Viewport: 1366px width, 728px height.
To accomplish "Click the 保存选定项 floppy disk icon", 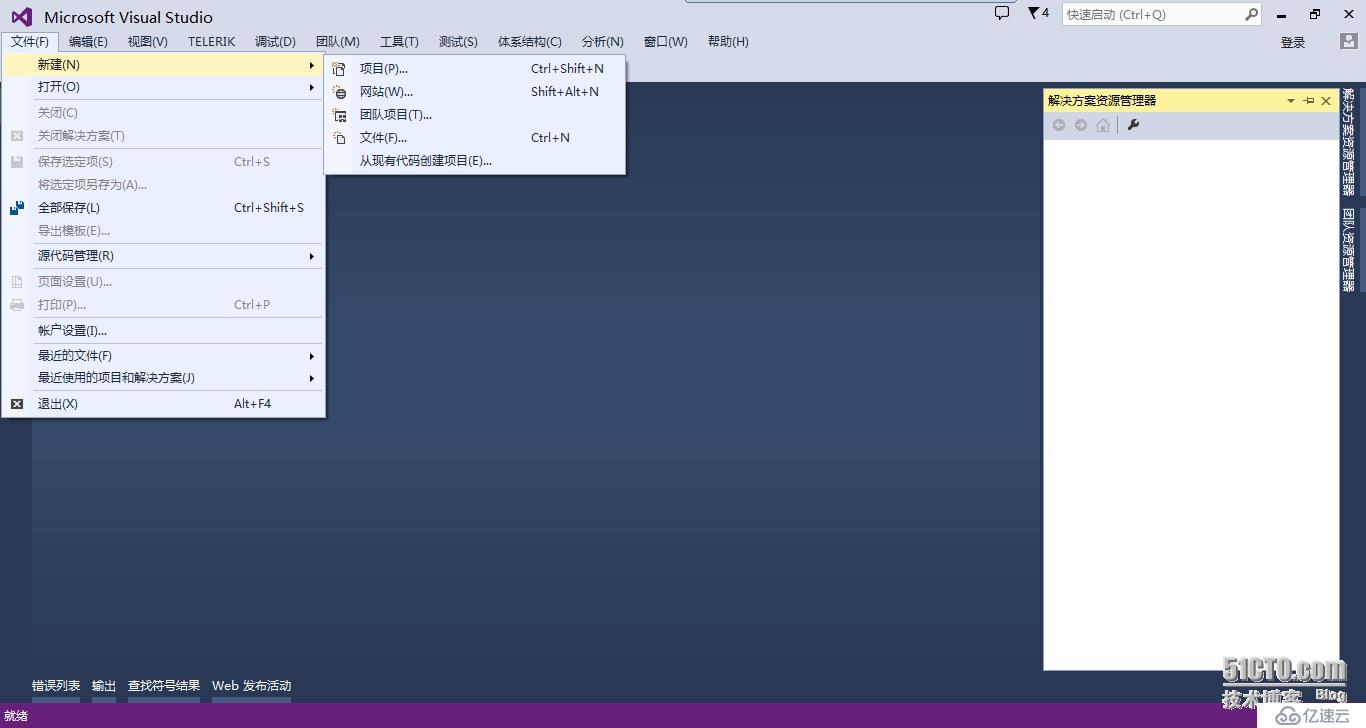I will 17,162.
